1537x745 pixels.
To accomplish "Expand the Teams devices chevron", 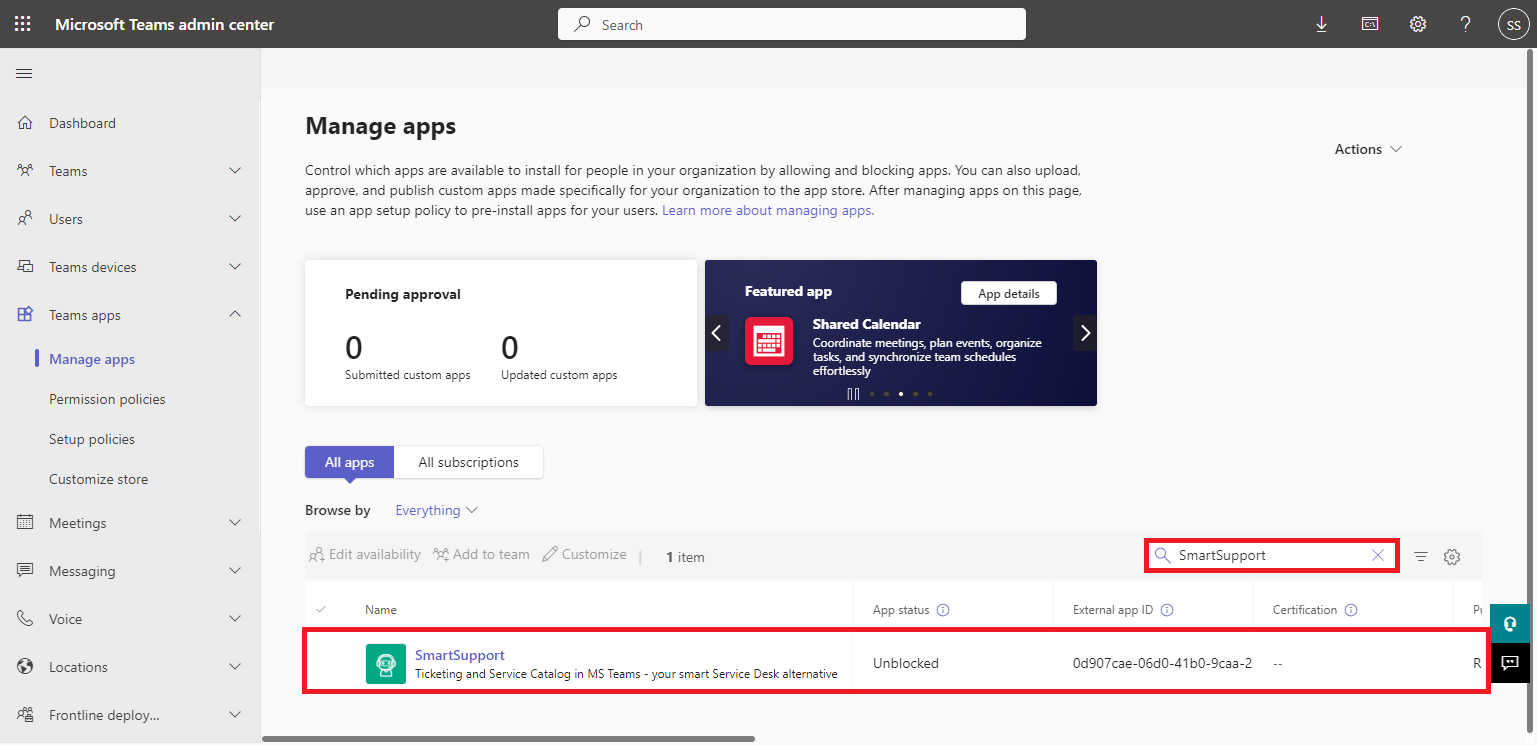I will (x=235, y=267).
